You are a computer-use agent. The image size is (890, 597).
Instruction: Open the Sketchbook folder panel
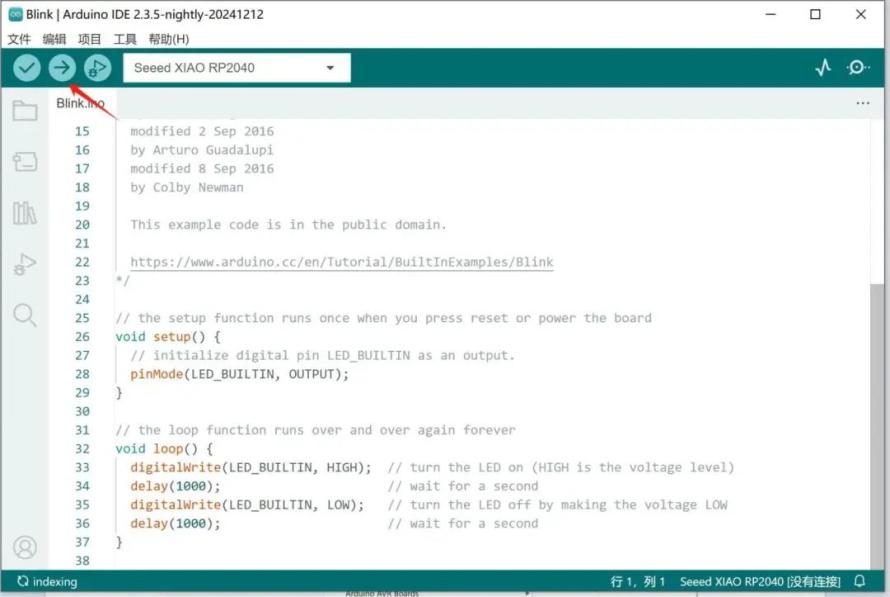pyautogui.click(x=25, y=111)
